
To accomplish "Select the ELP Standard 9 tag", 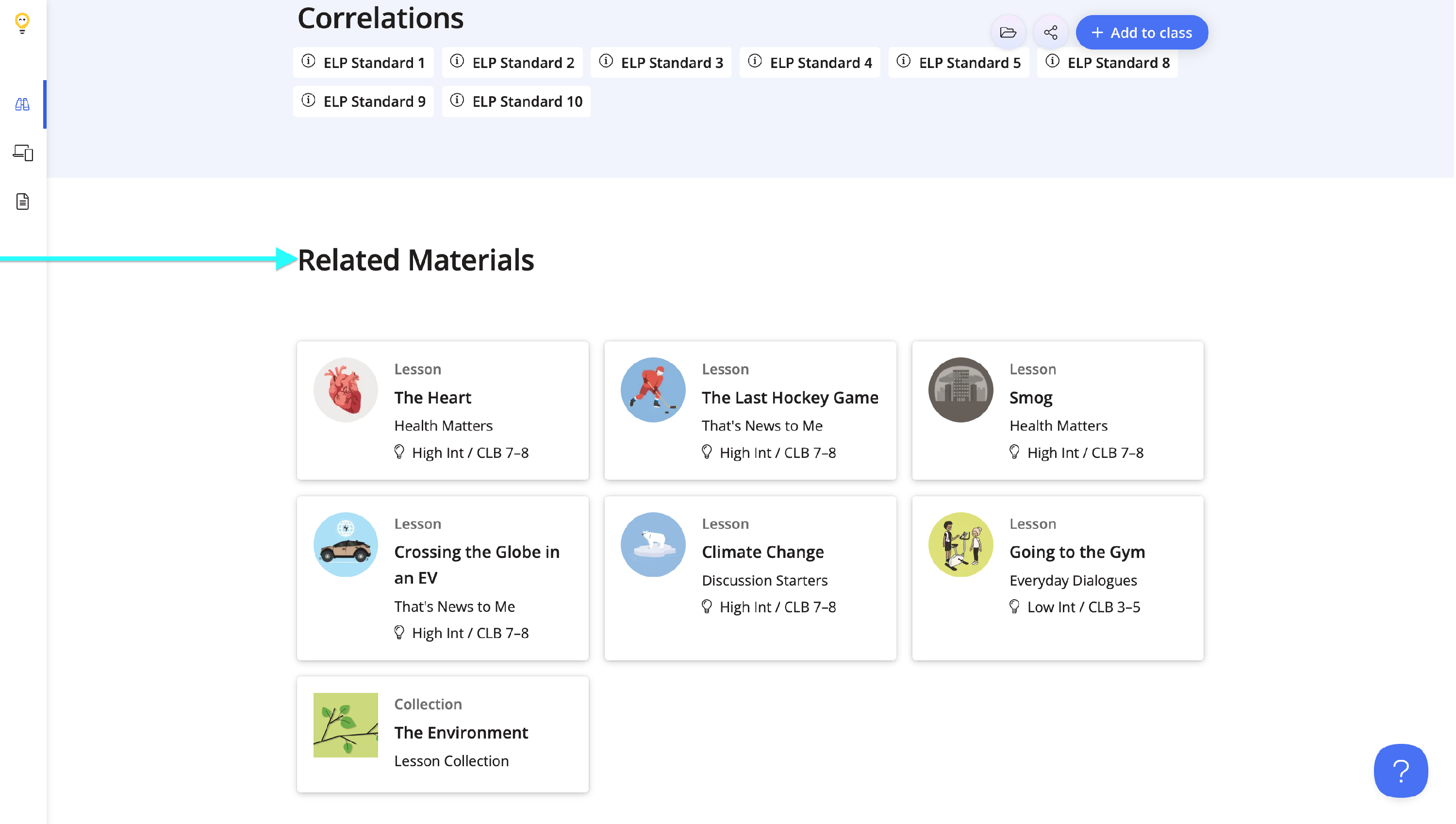I will (364, 101).
